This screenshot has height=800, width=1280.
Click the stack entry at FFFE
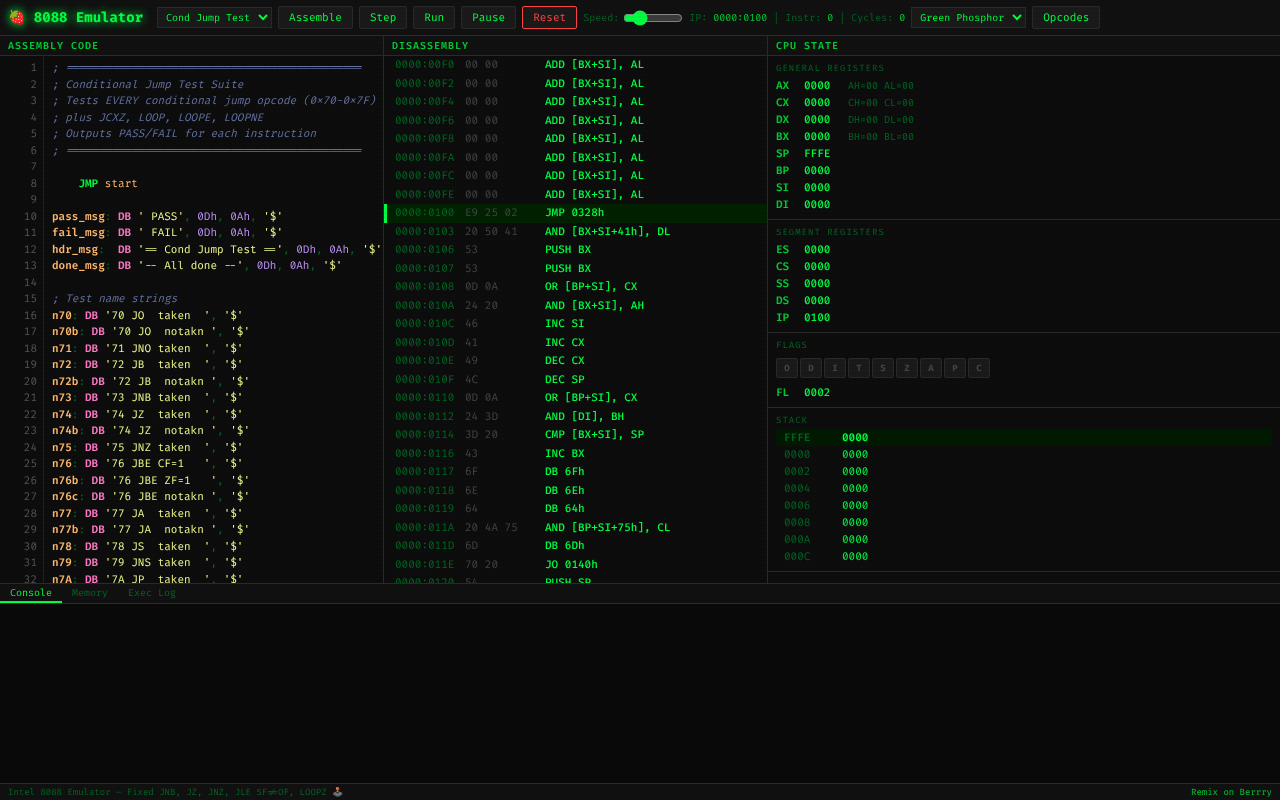pyautogui.click(x=1024, y=437)
